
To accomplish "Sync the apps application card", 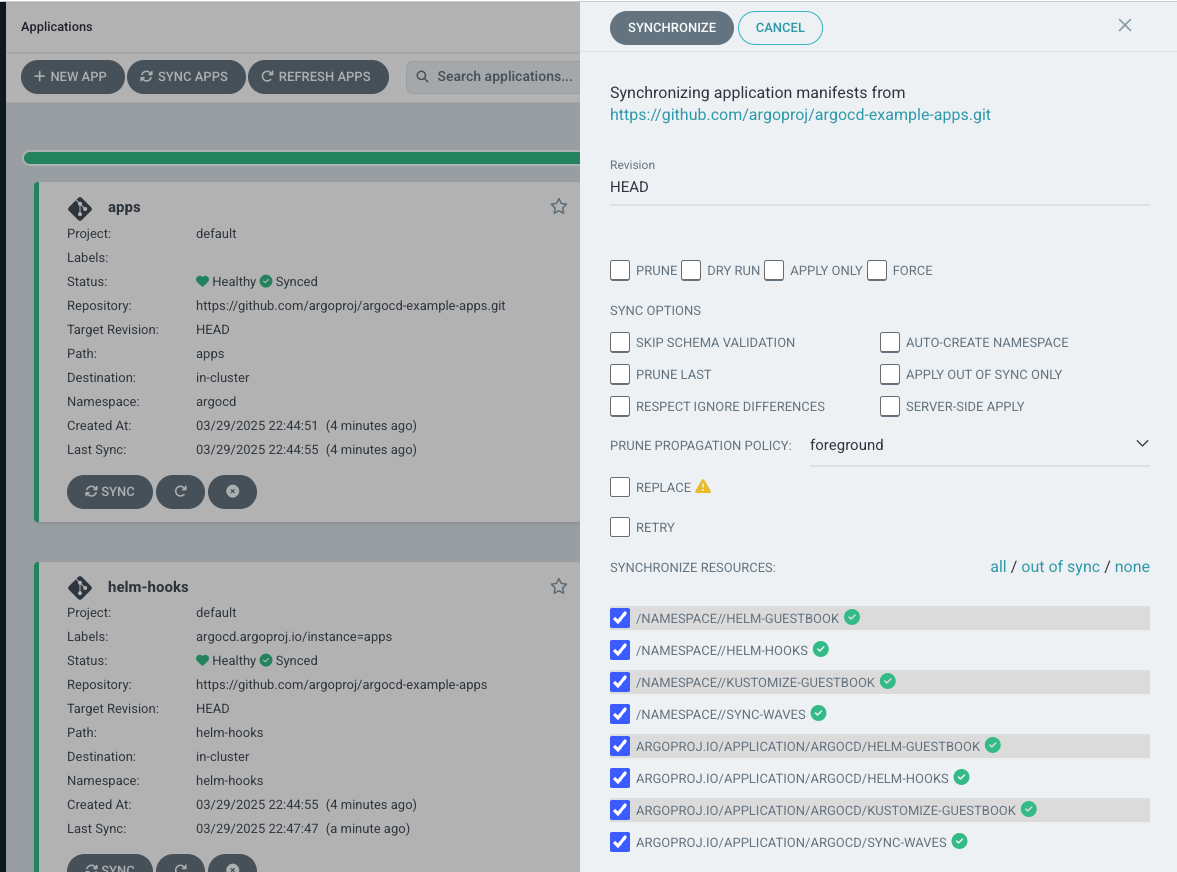I will (x=110, y=492).
